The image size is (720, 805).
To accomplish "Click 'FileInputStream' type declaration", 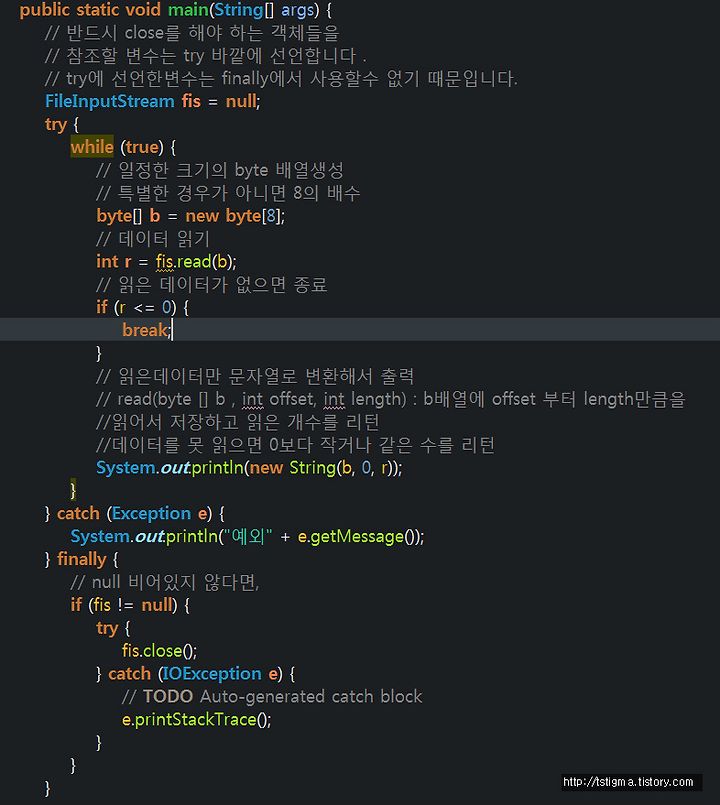I will (x=110, y=101).
